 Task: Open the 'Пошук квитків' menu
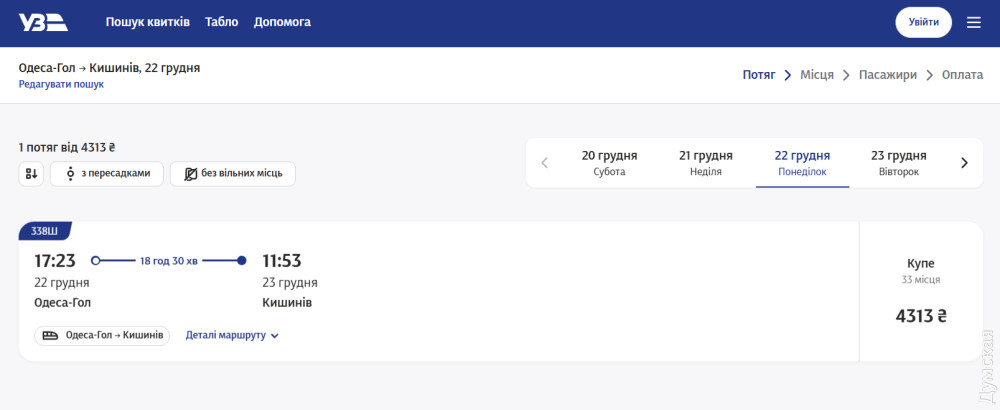click(148, 22)
